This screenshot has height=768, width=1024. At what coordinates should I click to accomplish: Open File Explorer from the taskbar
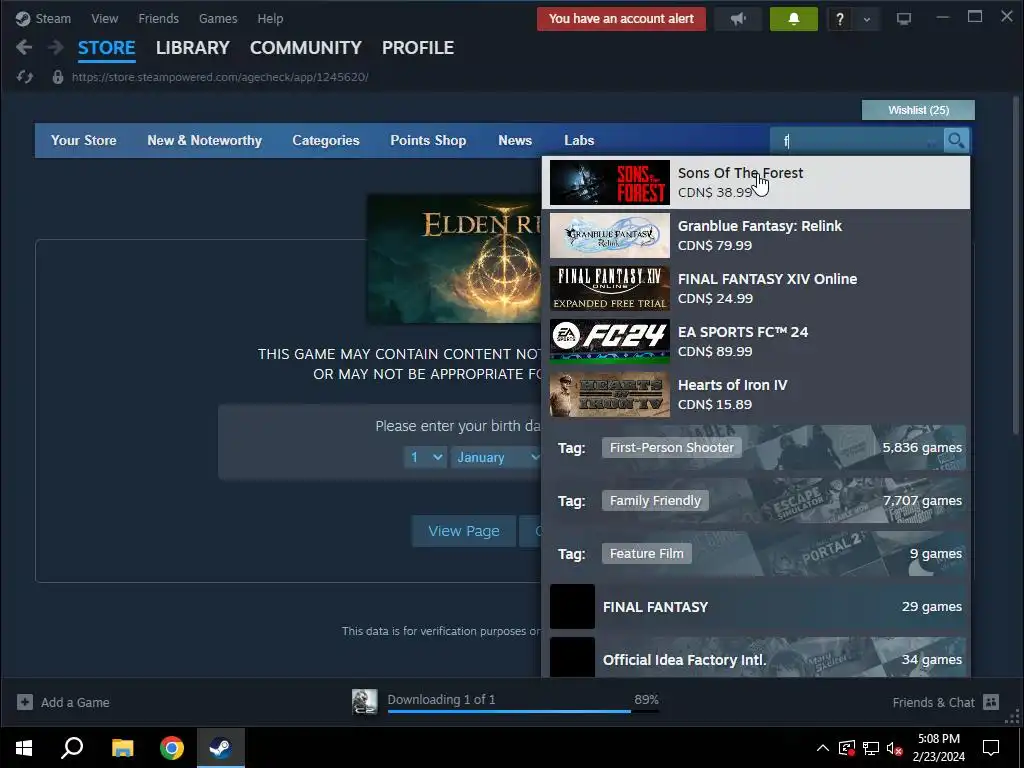pyautogui.click(x=122, y=748)
